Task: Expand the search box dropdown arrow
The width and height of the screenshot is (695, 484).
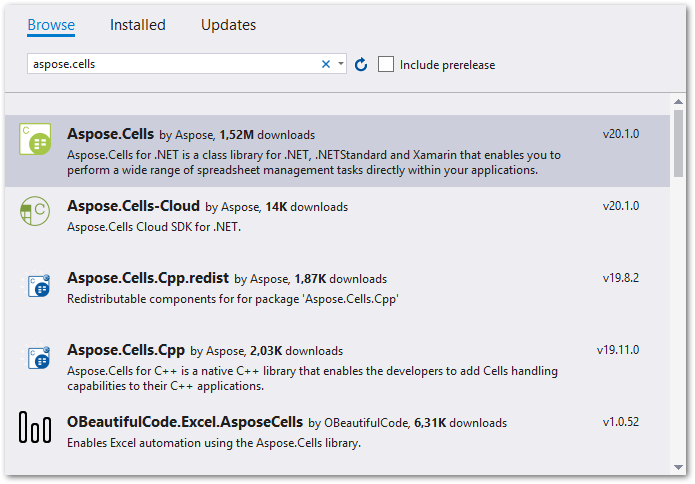Action: [x=340, y=64]
